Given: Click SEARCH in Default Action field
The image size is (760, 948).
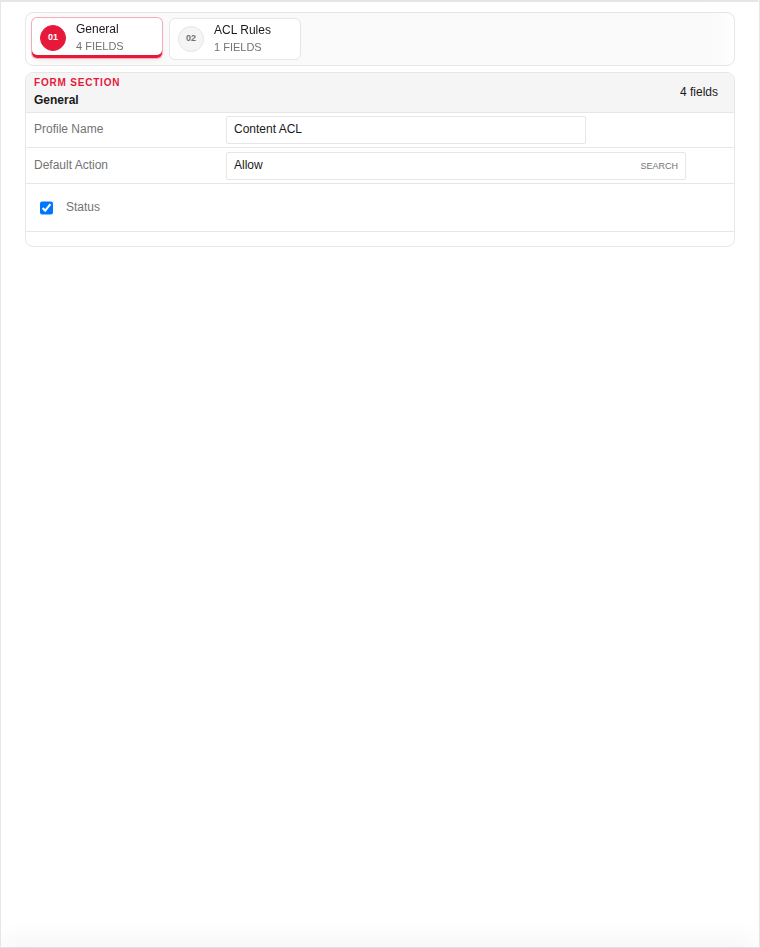Looking at the screenshot, I should pyautogui.click(x=659, y=166).
